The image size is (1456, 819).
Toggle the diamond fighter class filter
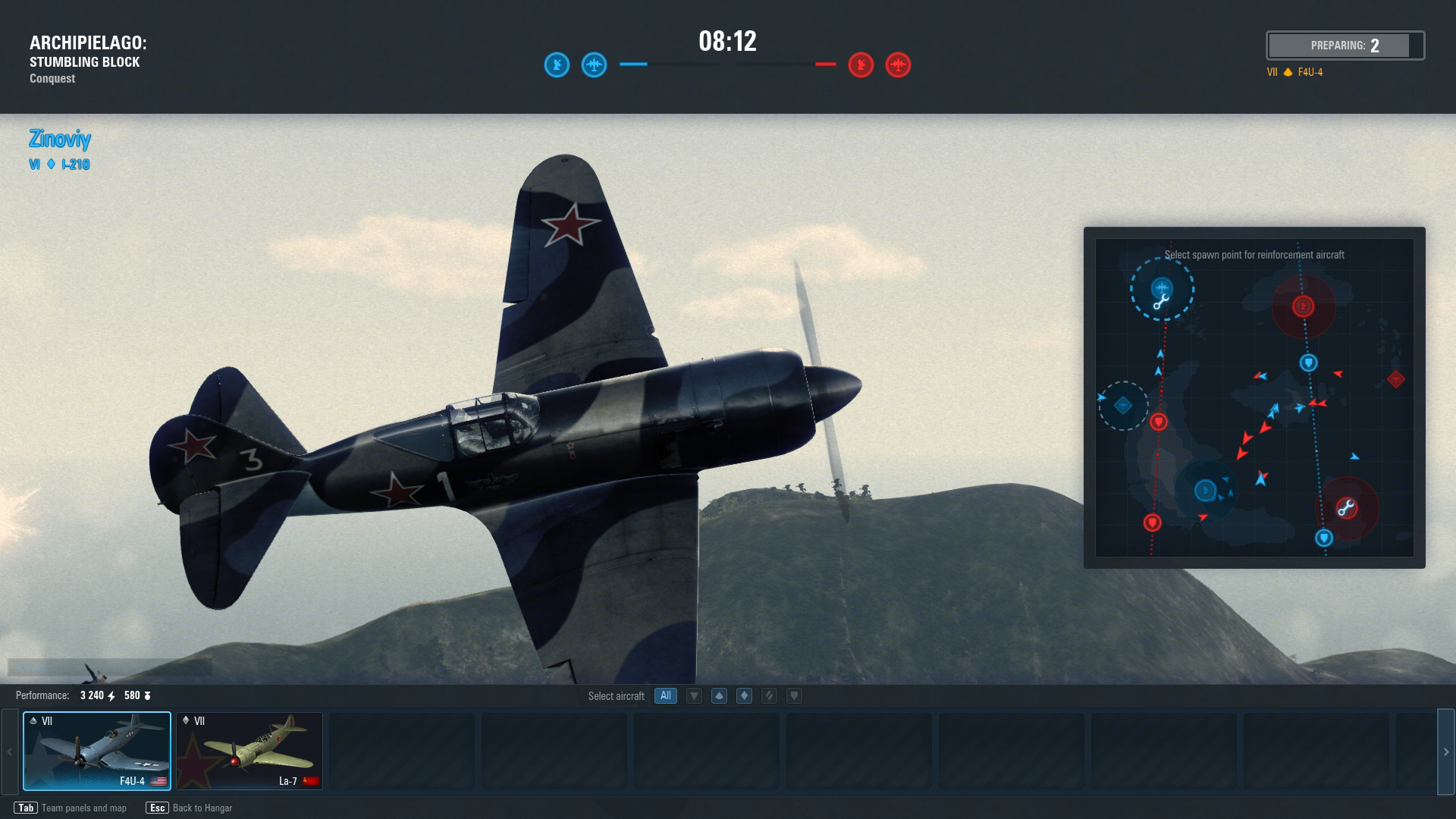744,695
